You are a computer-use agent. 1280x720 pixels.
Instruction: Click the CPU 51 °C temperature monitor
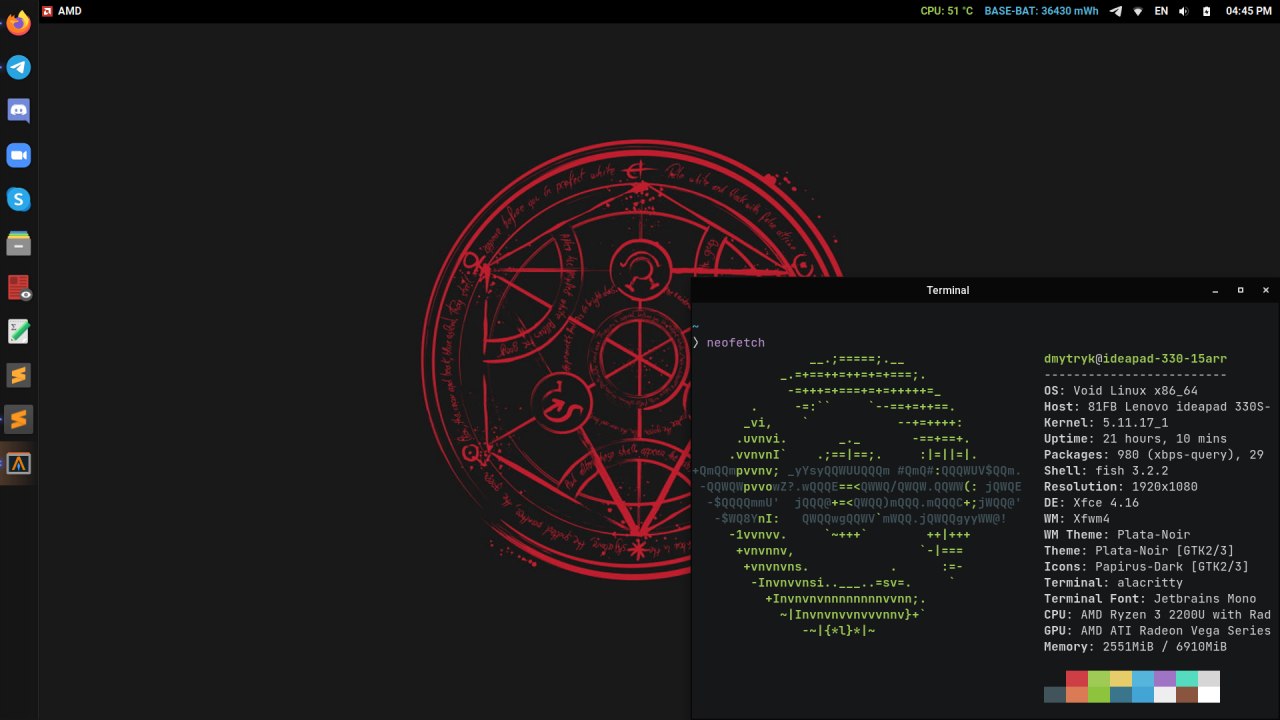click(x=946, y=11)
